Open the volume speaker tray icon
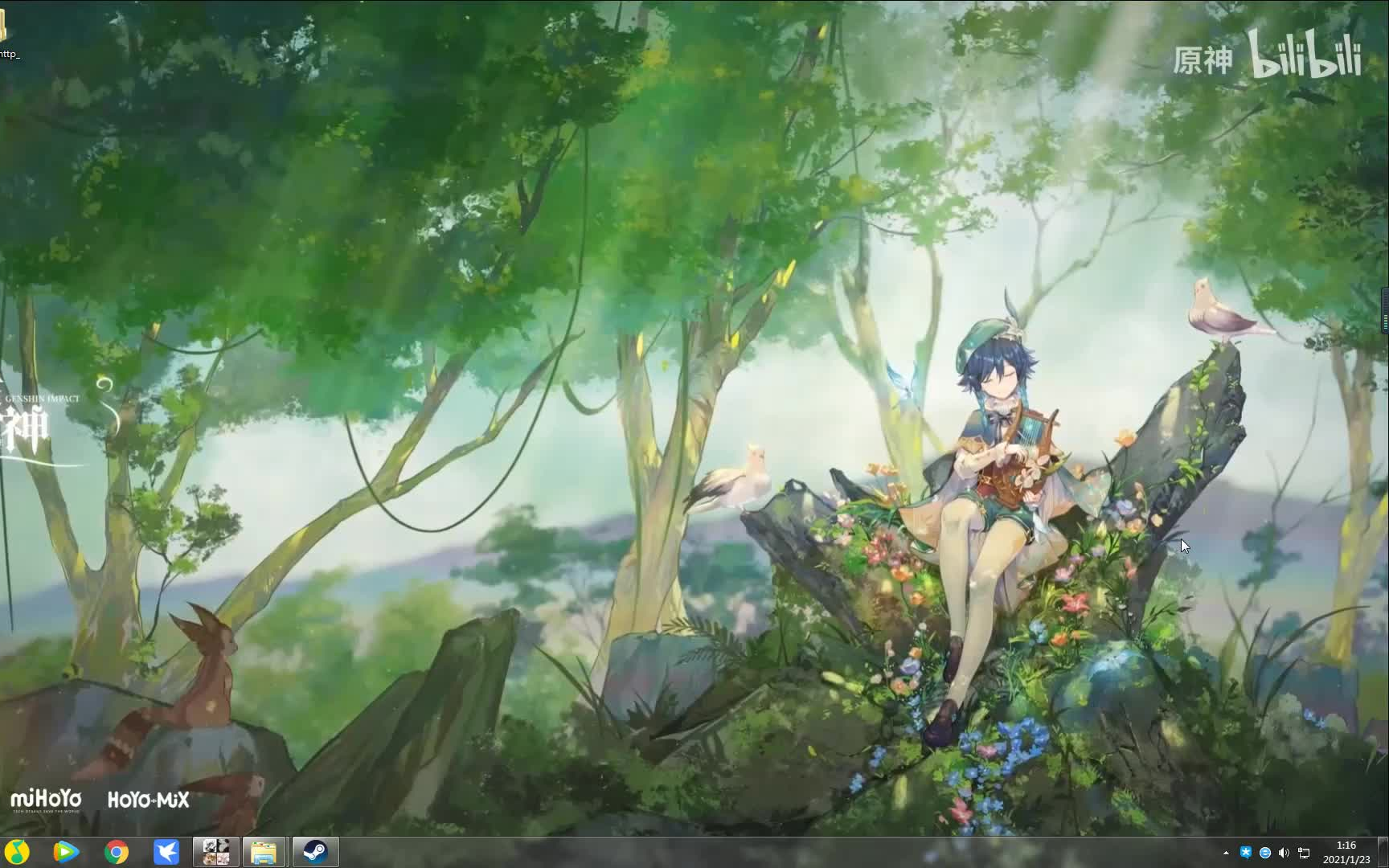The image size is (1389, 868). pos(1284,853)
